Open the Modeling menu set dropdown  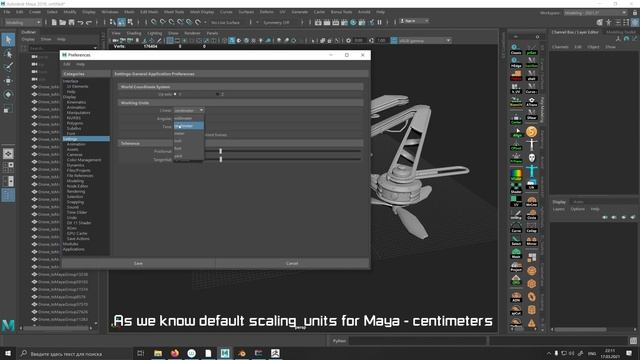[x=23, y=22]
